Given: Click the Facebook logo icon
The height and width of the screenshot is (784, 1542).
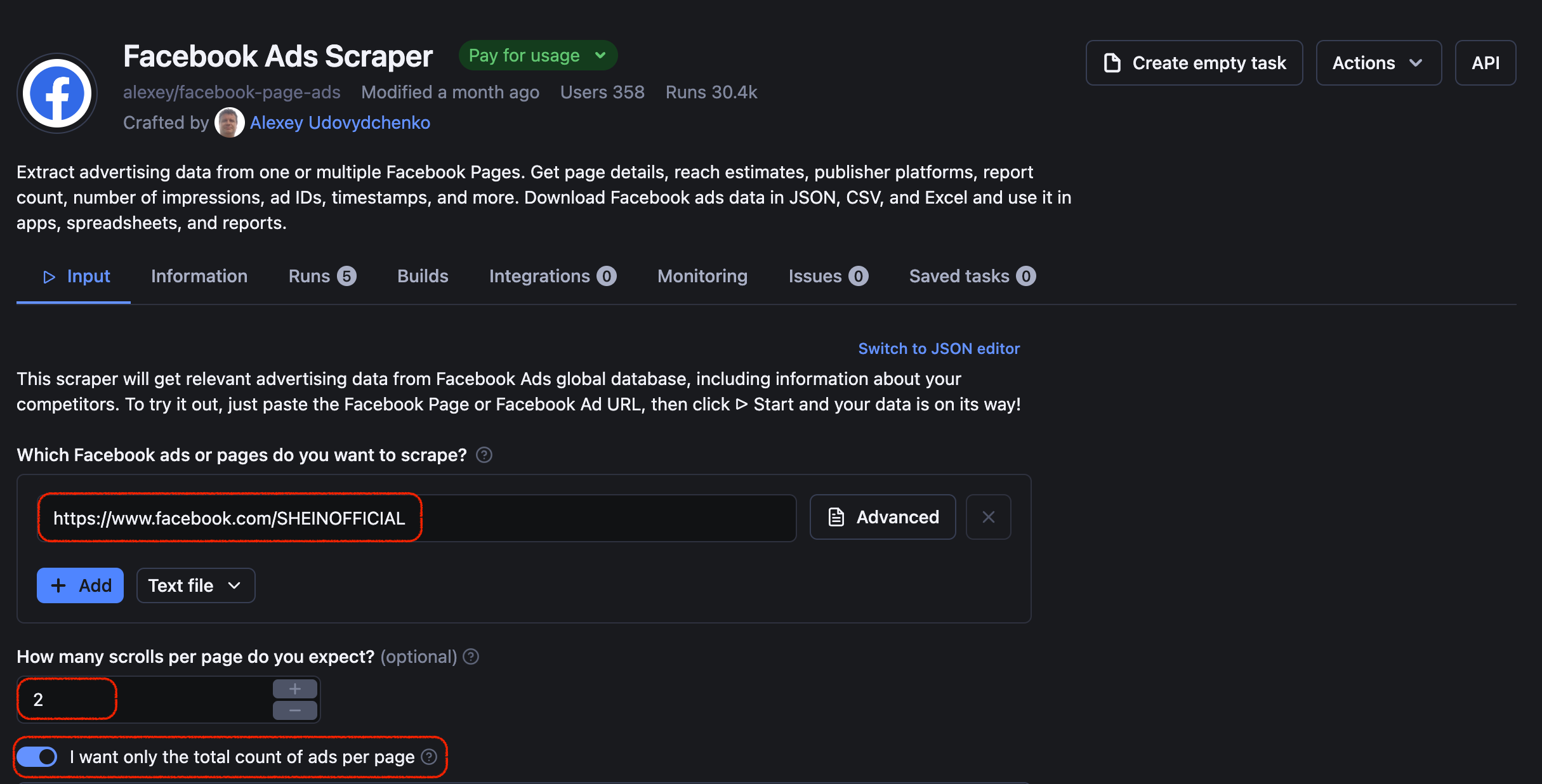Looking at the screenshot, I should [57, 93].
